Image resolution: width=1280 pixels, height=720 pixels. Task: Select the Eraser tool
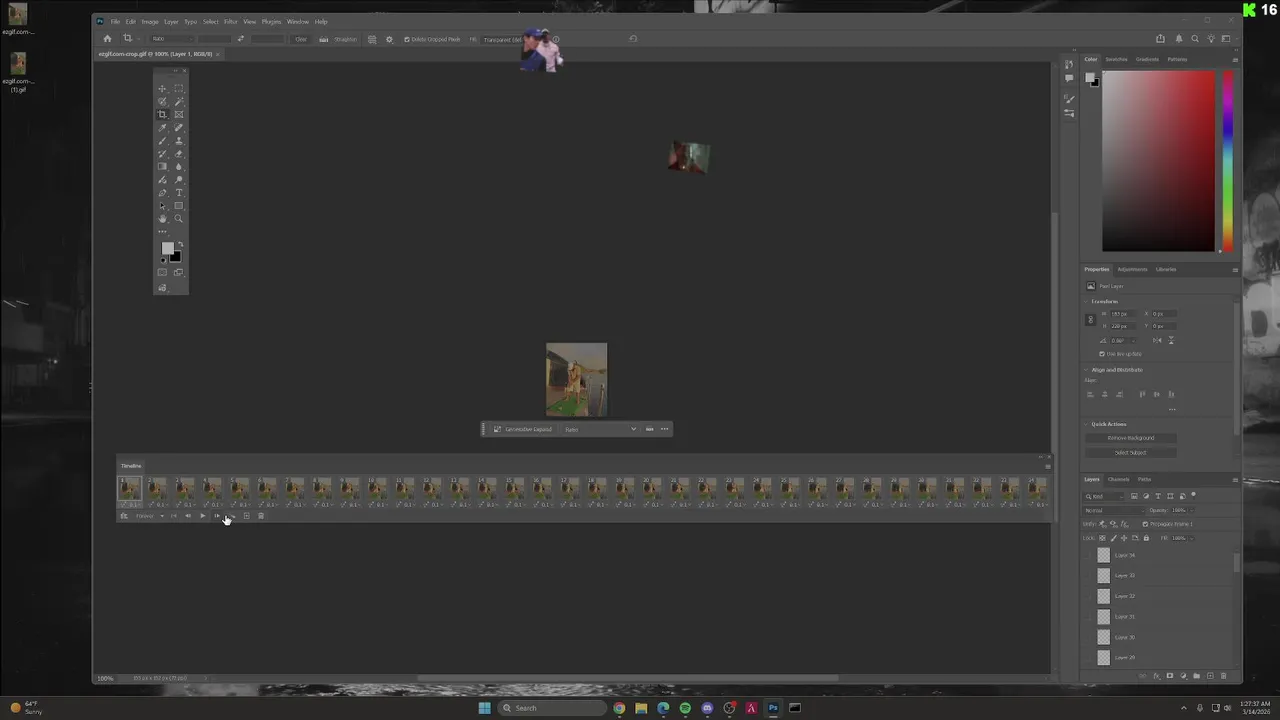(179, 154)
